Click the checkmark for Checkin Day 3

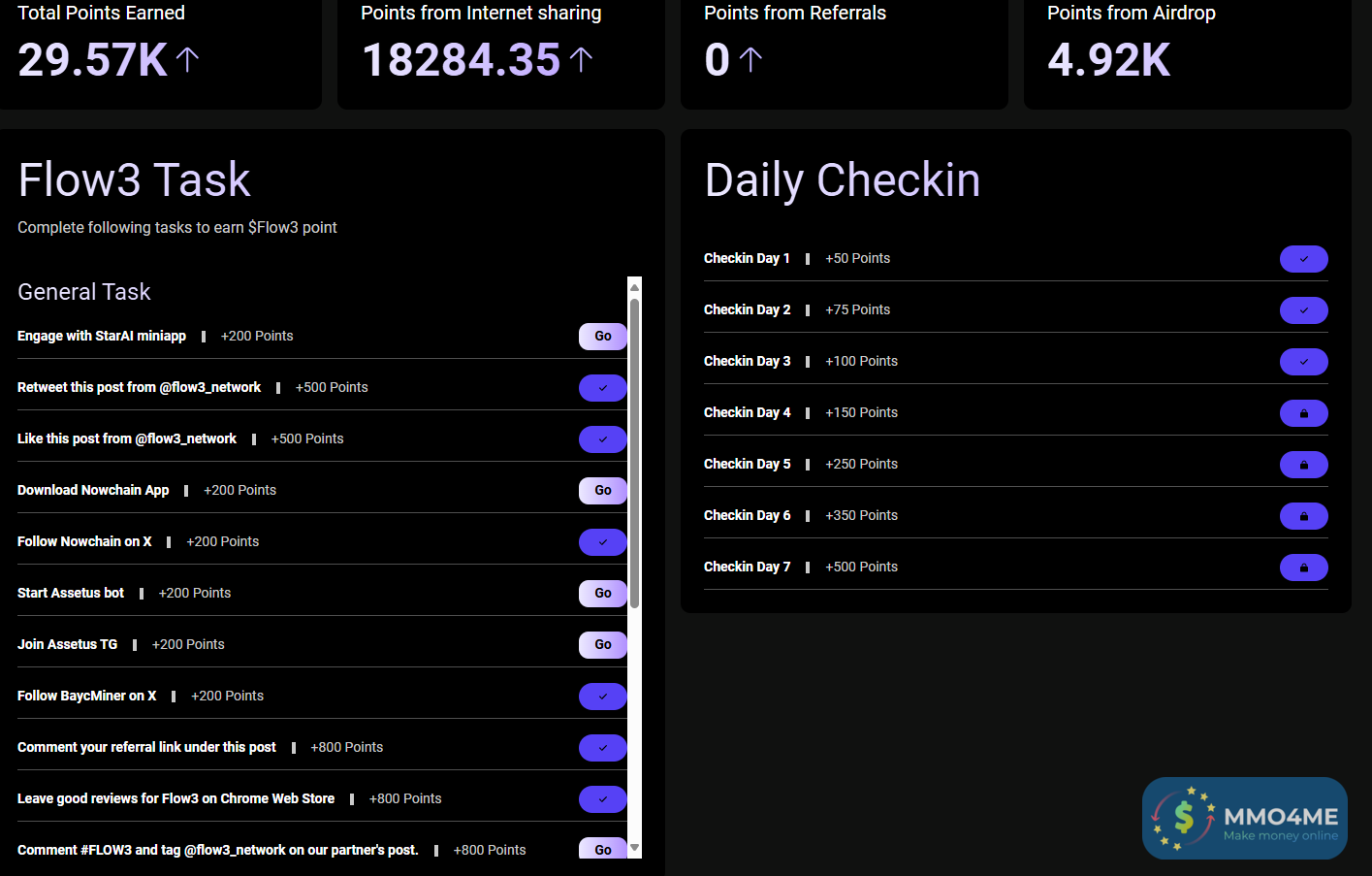pyautogui.click(x=1303, y=362)
